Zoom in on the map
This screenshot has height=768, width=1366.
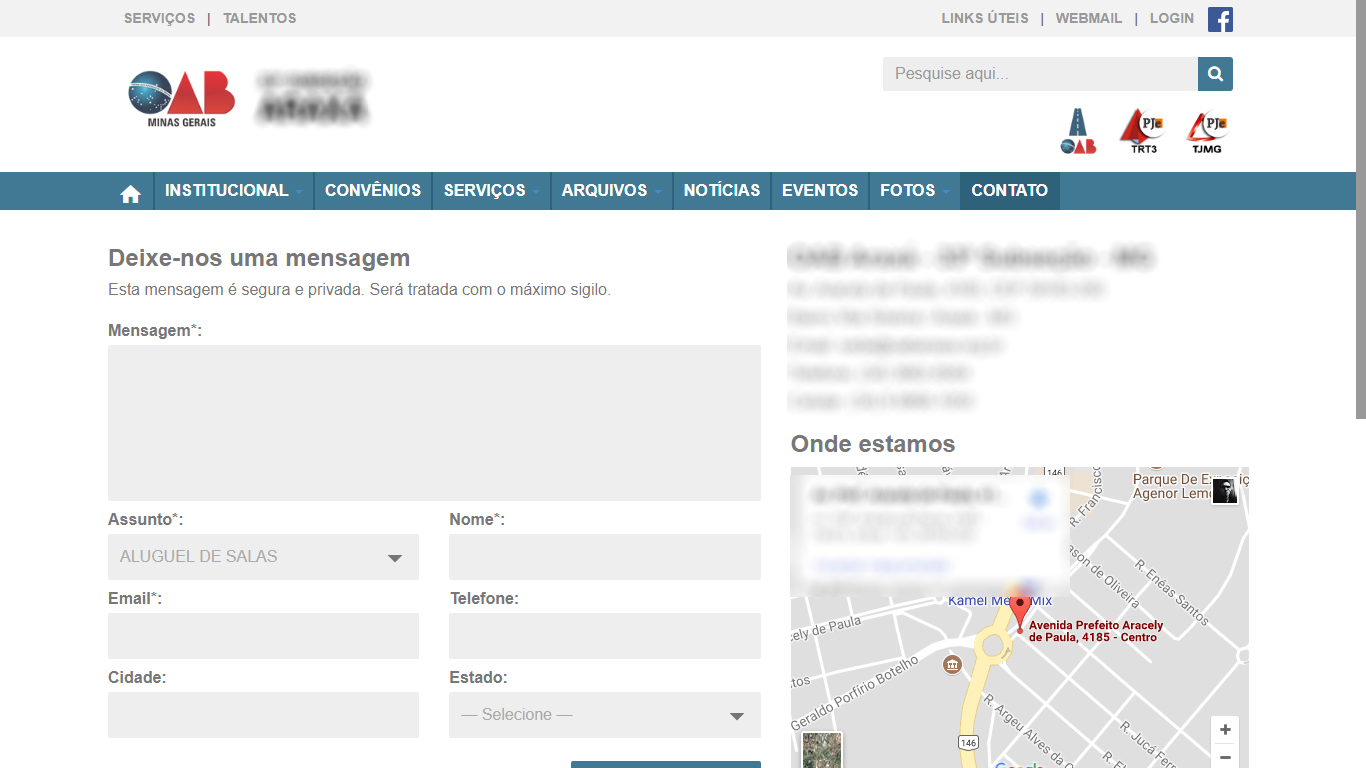click(x=1225, y=730)
